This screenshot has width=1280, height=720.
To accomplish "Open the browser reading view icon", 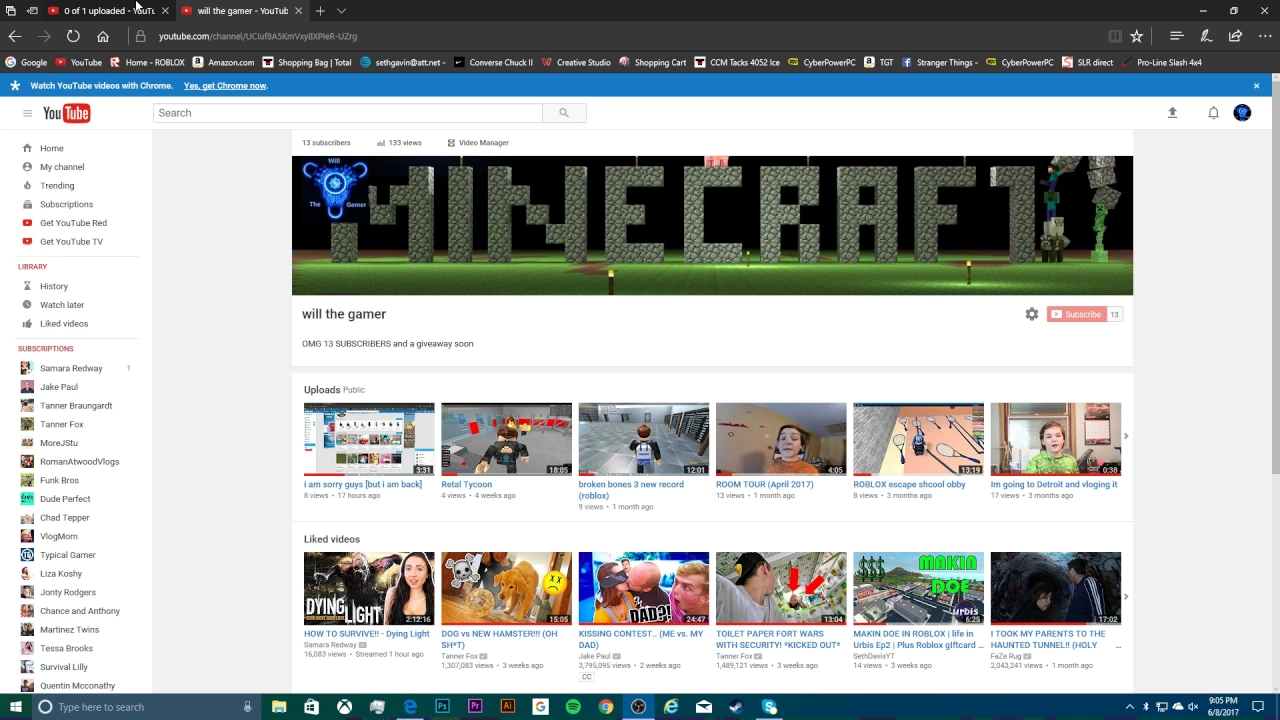I will pos(1114,36).
